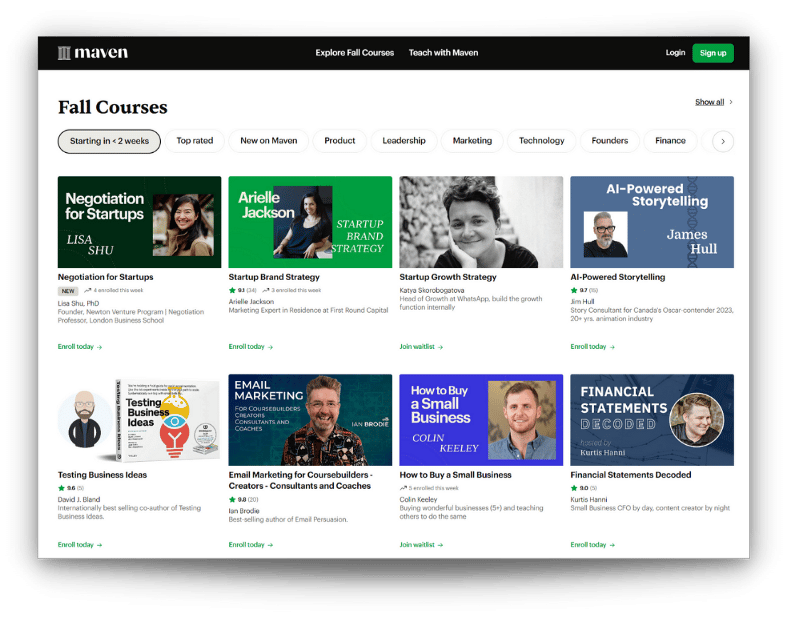
Task: Click Enroll today under Negotiation for Startups
Action: point(80,347)
